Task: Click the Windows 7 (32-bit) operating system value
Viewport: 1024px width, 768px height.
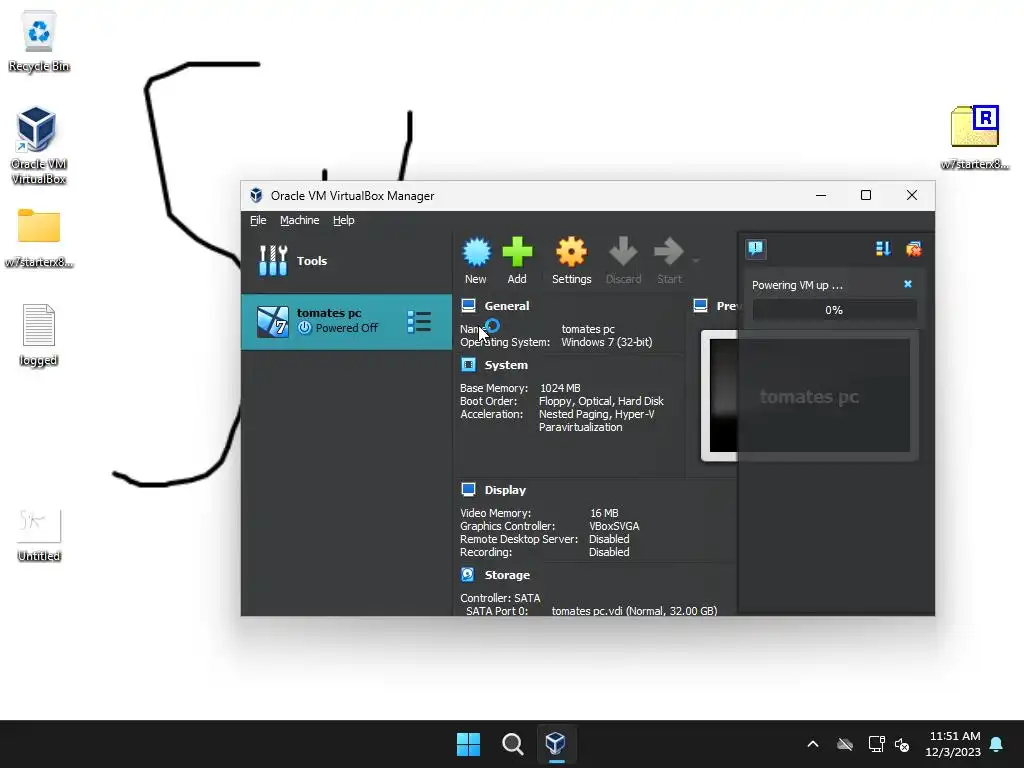Action: click(x=607, y=342)
